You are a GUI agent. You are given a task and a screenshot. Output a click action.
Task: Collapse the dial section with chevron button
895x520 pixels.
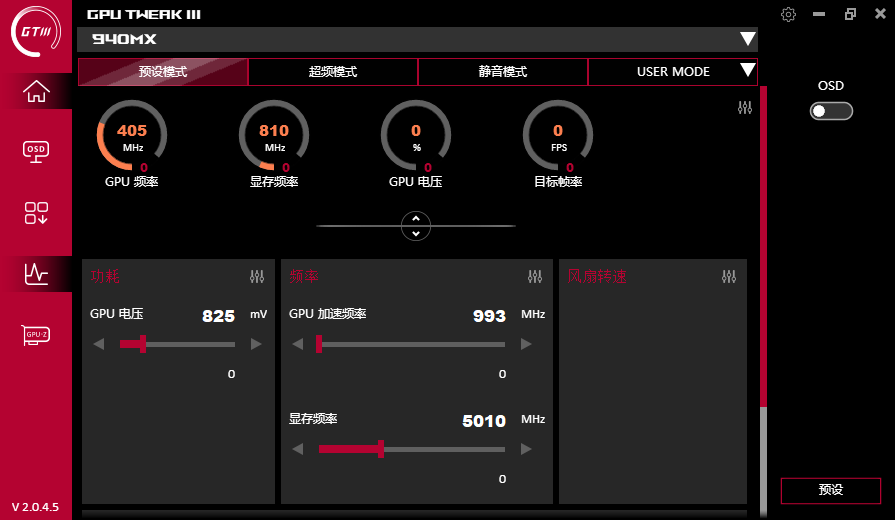[416, 226]
